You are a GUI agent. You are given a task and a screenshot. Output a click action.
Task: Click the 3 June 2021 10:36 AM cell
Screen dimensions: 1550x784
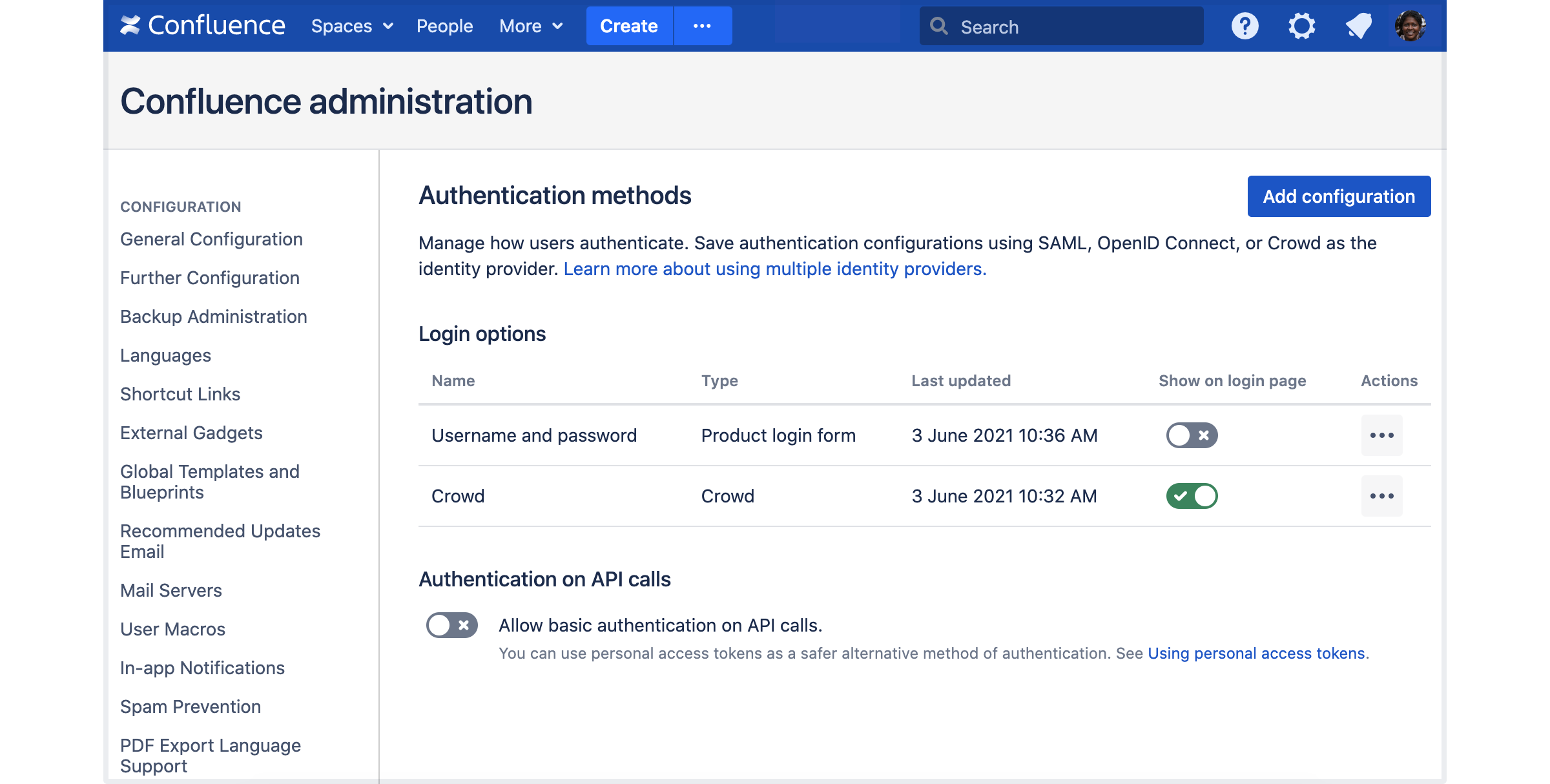(1004, 435)
